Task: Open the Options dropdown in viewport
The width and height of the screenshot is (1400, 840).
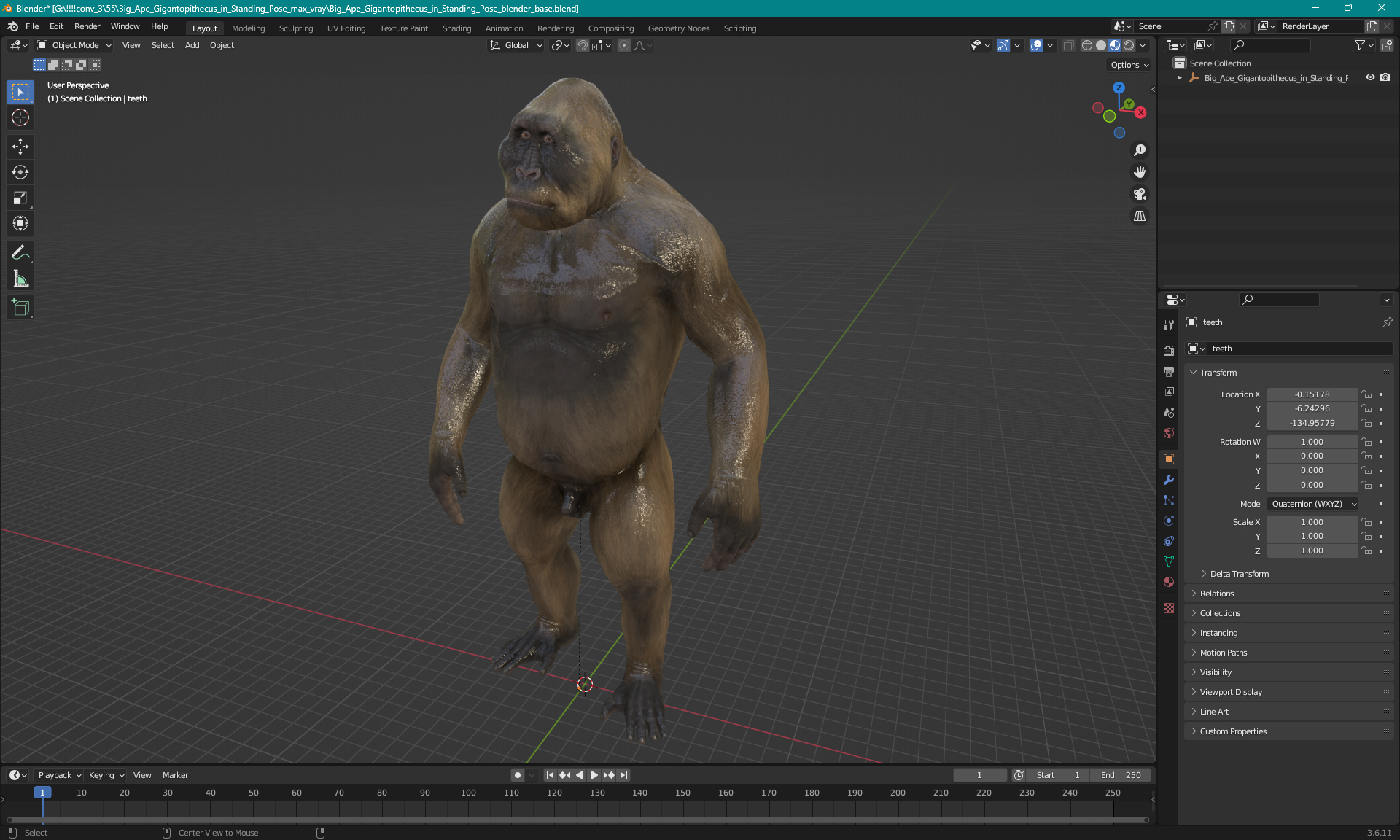Action: pyautogui.click(x=1129, y=65)
